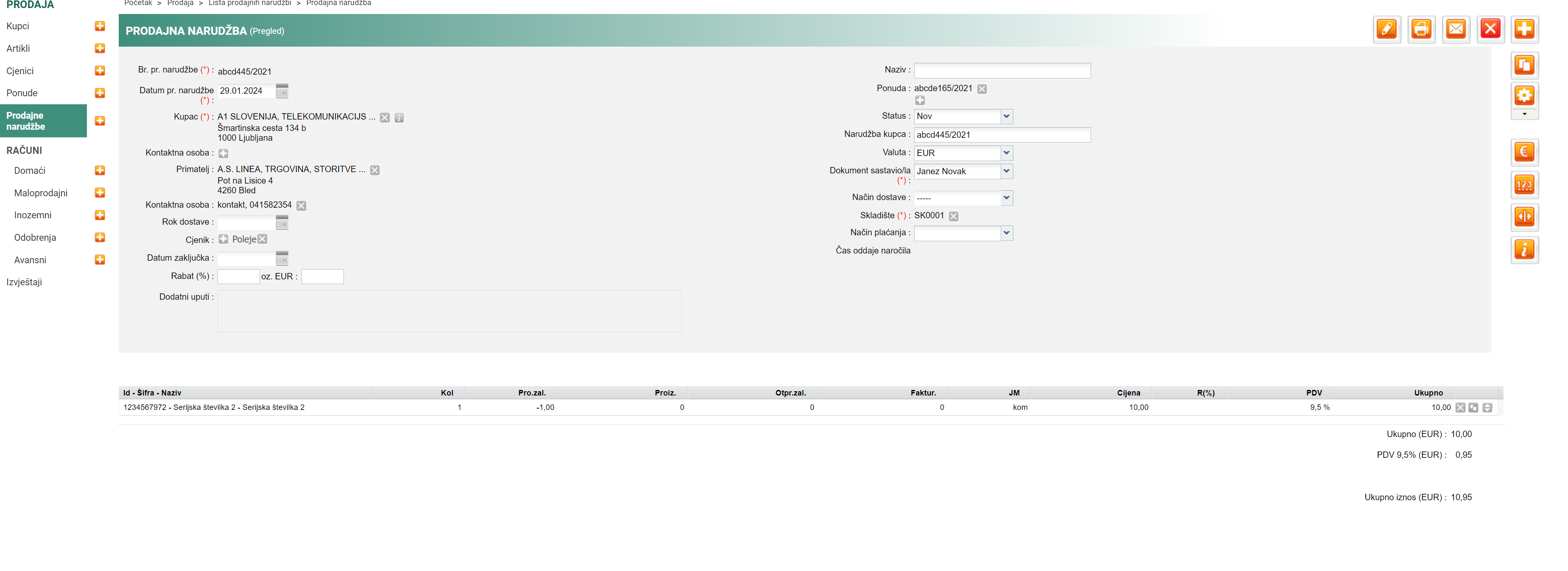Image resolution: width=1568 pixels, height=571 pixels.
Task: Click the copy document icon
Action: [1523, 65]
